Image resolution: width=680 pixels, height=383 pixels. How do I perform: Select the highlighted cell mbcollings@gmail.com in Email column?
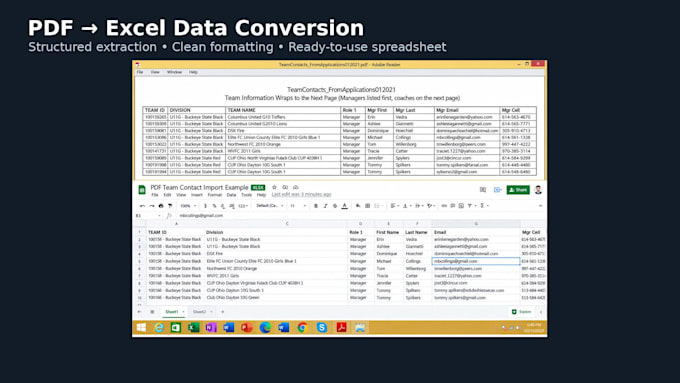coord(476,261)
